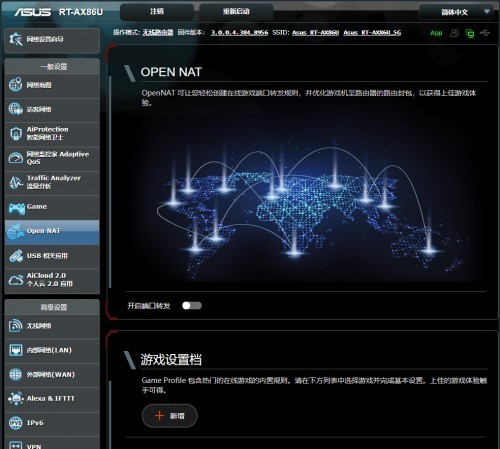Viewport: 500px width, 449px height.
Task: Click the USB status icon in header
Action: coord(485,33)
